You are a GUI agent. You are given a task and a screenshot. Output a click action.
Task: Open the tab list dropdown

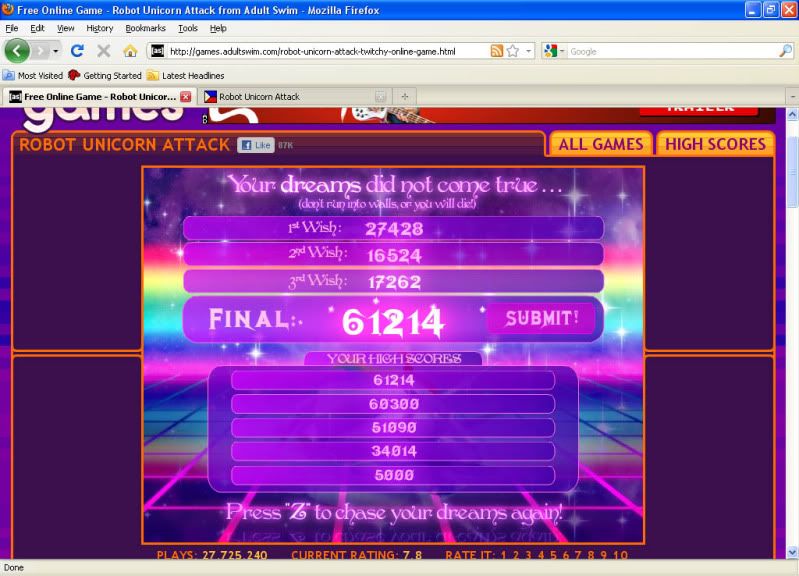[x=792, y=96]
